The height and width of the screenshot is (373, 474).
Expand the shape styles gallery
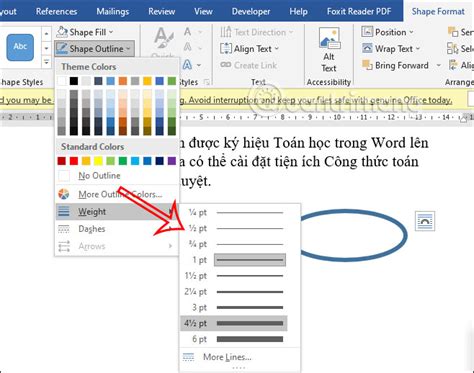[x=46, y=62]
